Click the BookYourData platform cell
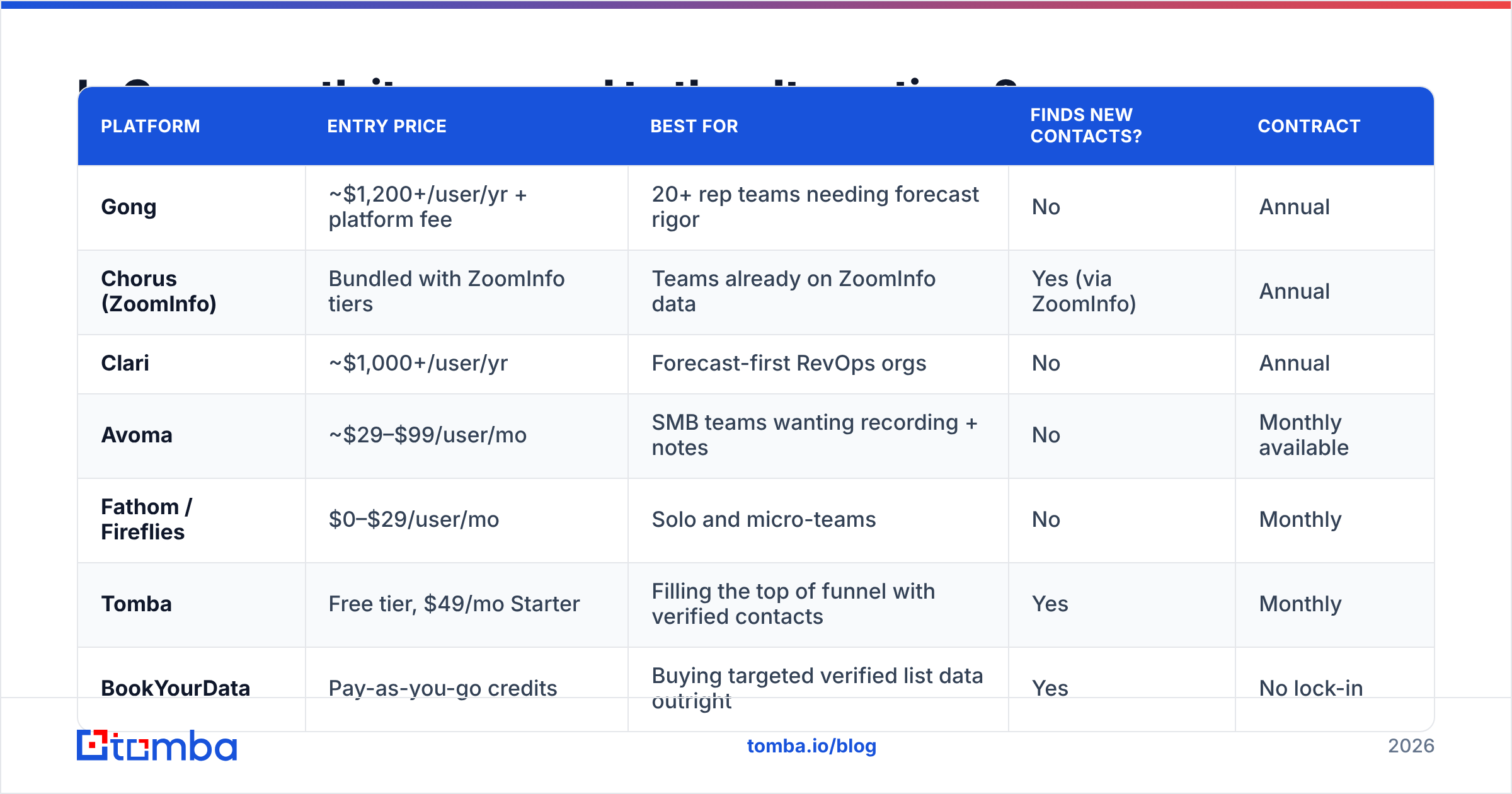 [x=176, y=688]
